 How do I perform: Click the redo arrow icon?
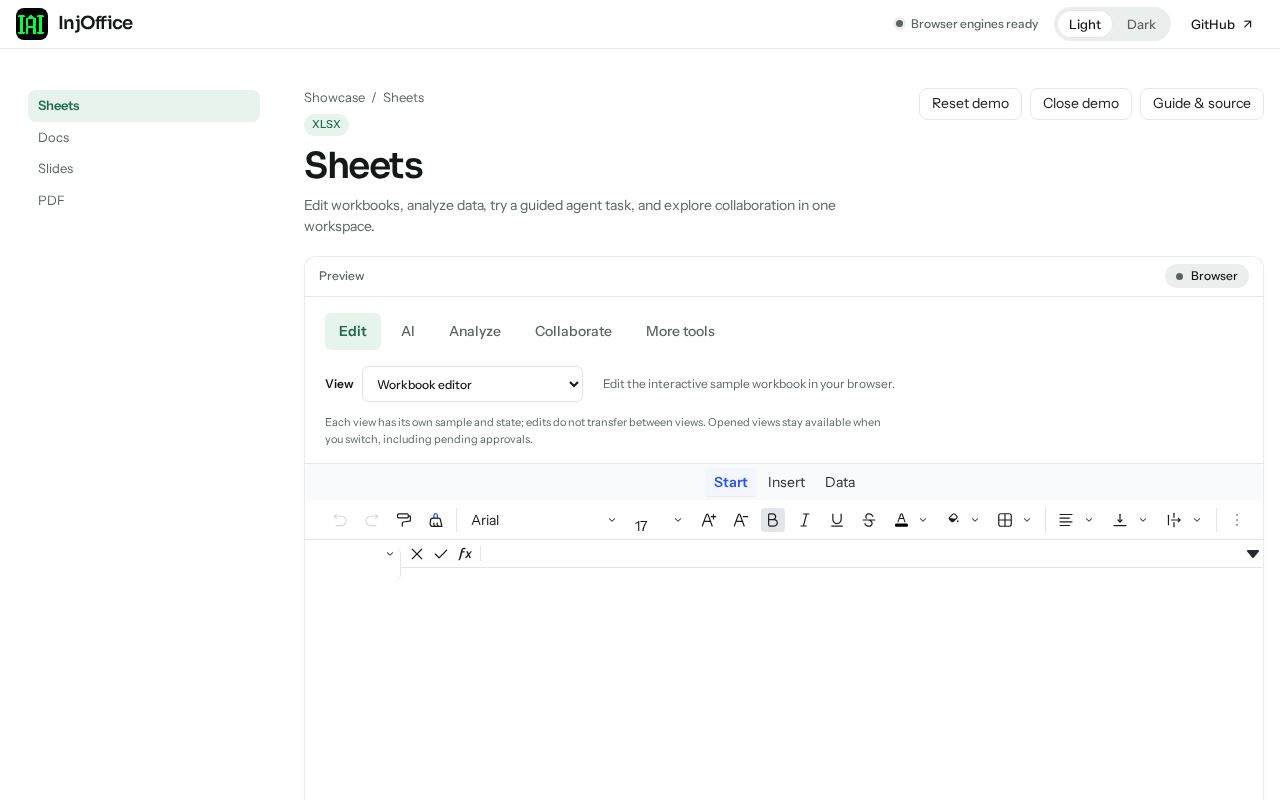pyautogui.click(x=372, y=520)
